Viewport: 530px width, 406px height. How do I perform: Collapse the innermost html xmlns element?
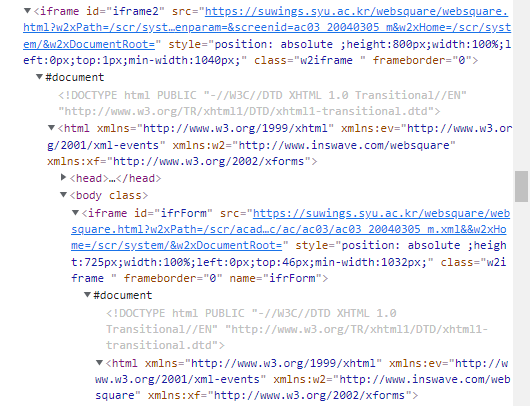coord(99,363)
